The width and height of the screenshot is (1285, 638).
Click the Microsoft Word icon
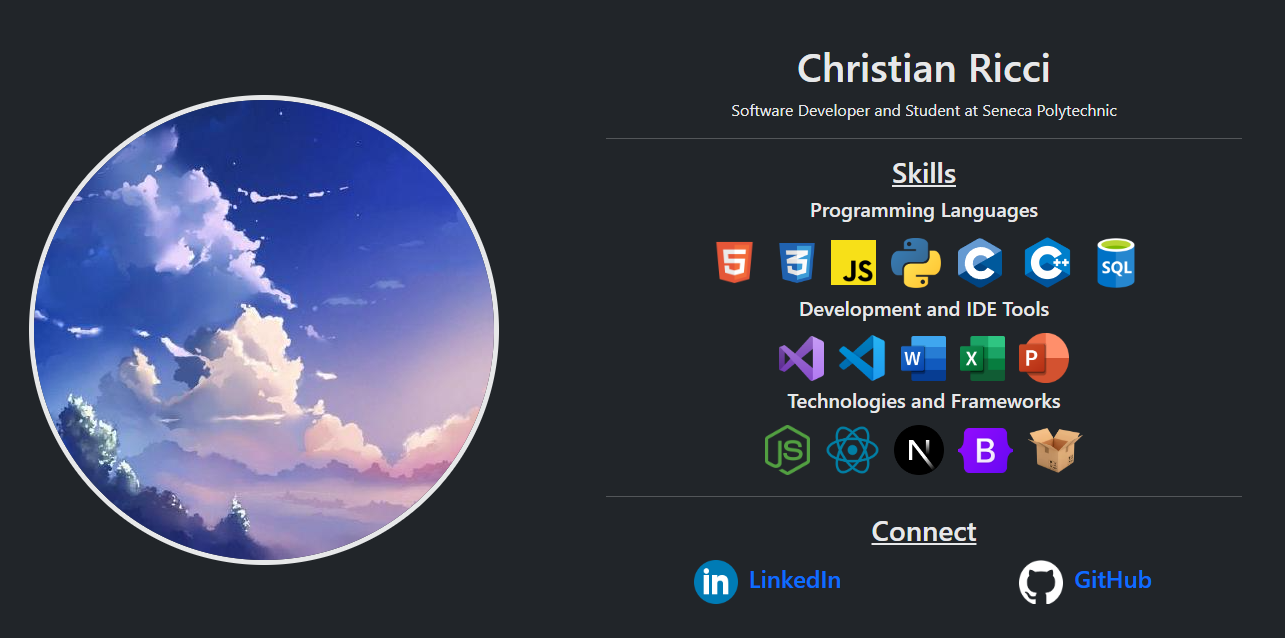click(923, 358)
